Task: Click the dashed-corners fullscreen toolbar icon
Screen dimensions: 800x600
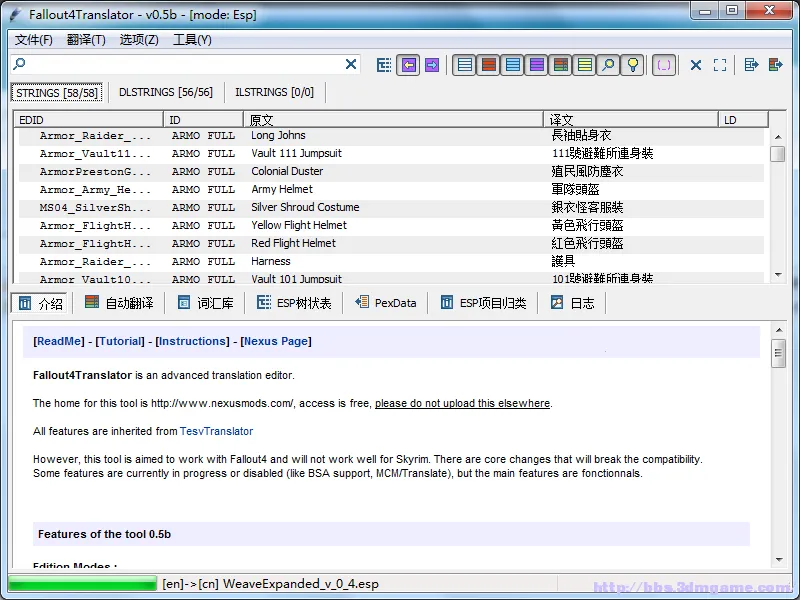Action: (720, 65)
